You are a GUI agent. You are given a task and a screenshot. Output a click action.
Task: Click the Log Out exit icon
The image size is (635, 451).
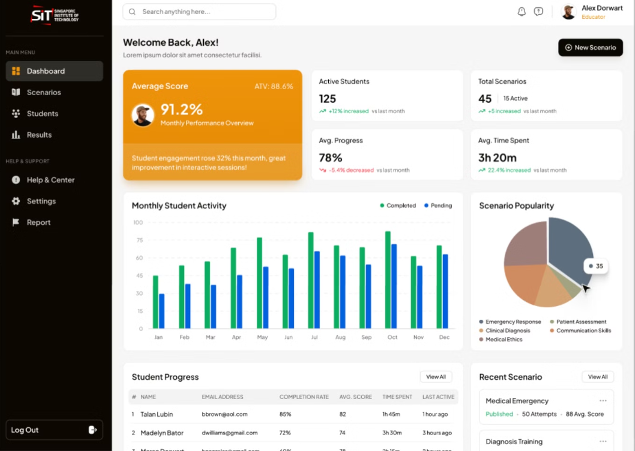point(92,430)
